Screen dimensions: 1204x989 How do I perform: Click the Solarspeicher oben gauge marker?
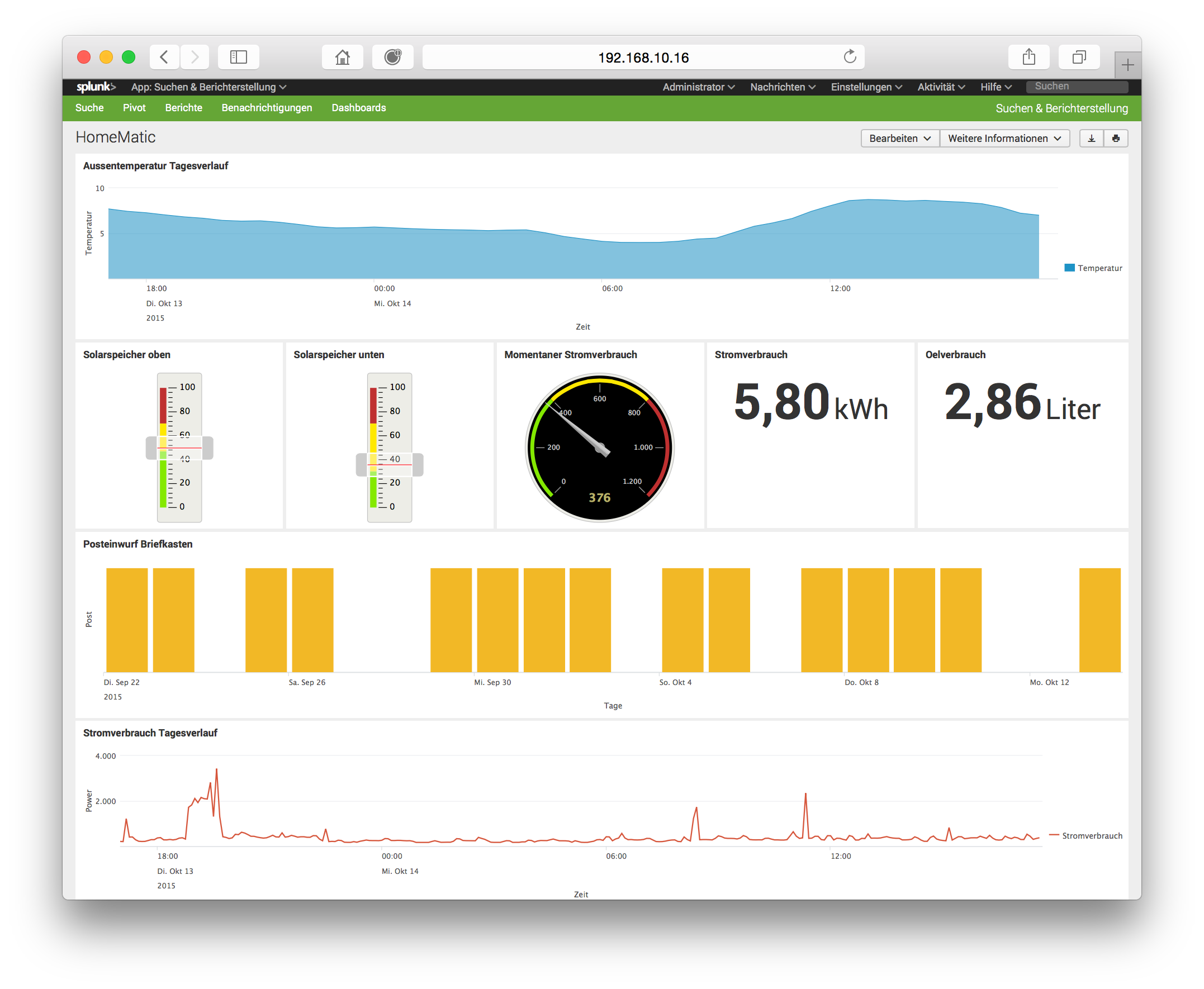[179, 448]
